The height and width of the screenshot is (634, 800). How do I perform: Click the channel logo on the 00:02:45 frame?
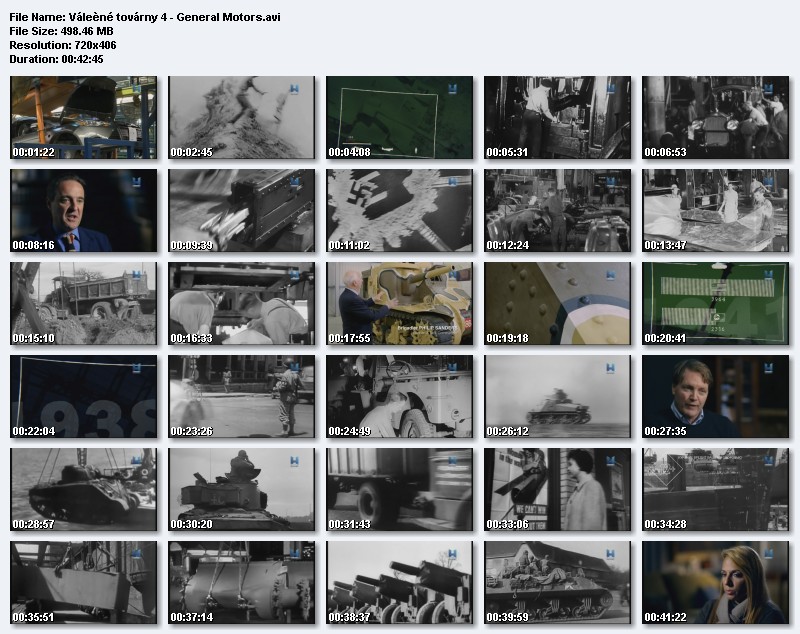(x=294, y=89)
